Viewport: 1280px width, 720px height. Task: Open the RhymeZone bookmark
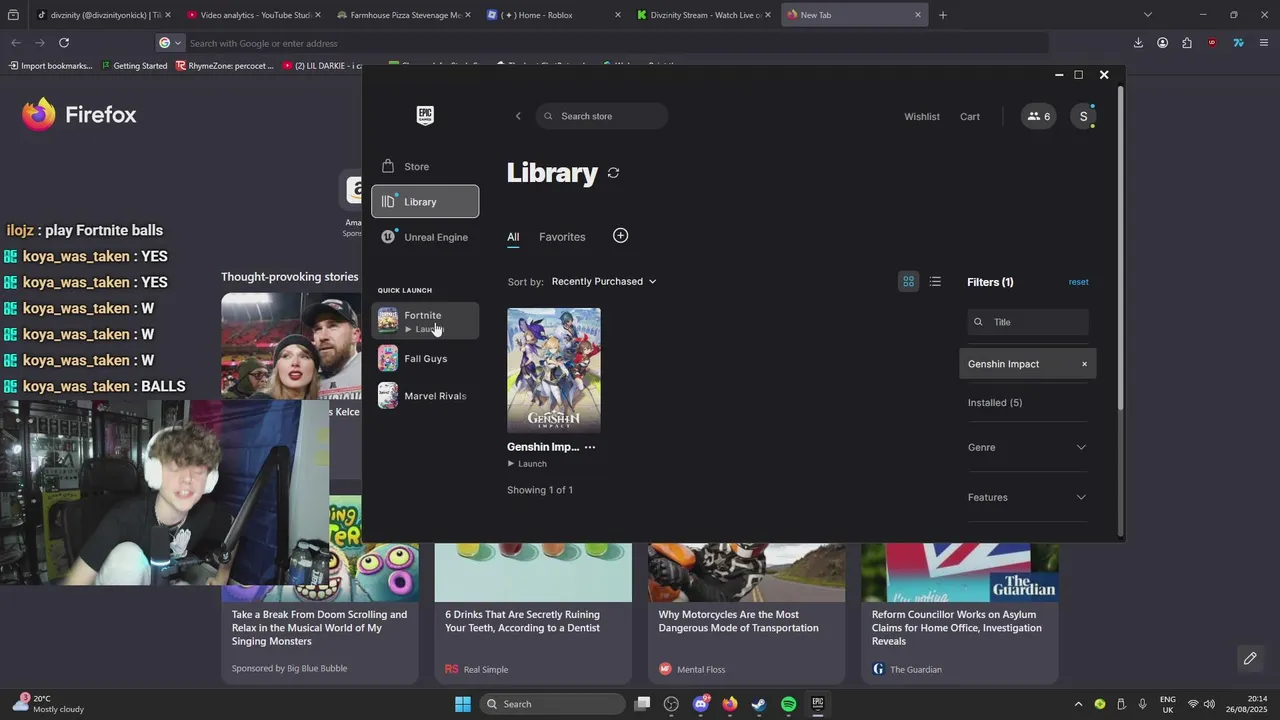224,66
